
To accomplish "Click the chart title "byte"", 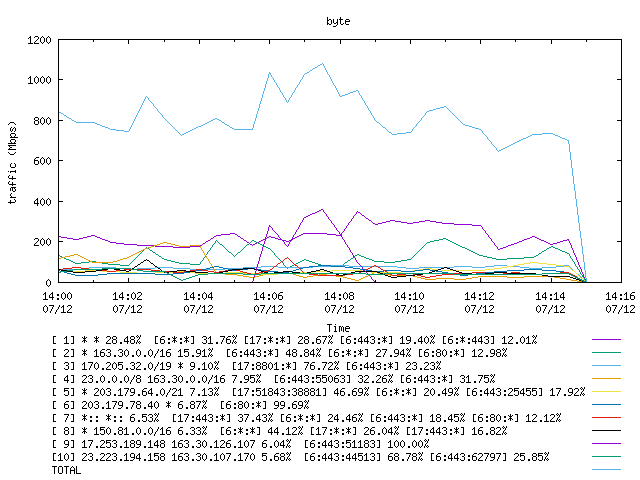I will [x=338, y=21].
